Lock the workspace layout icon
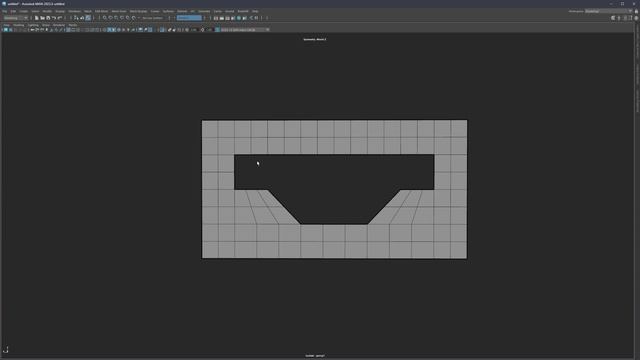 tap(636, 11)
